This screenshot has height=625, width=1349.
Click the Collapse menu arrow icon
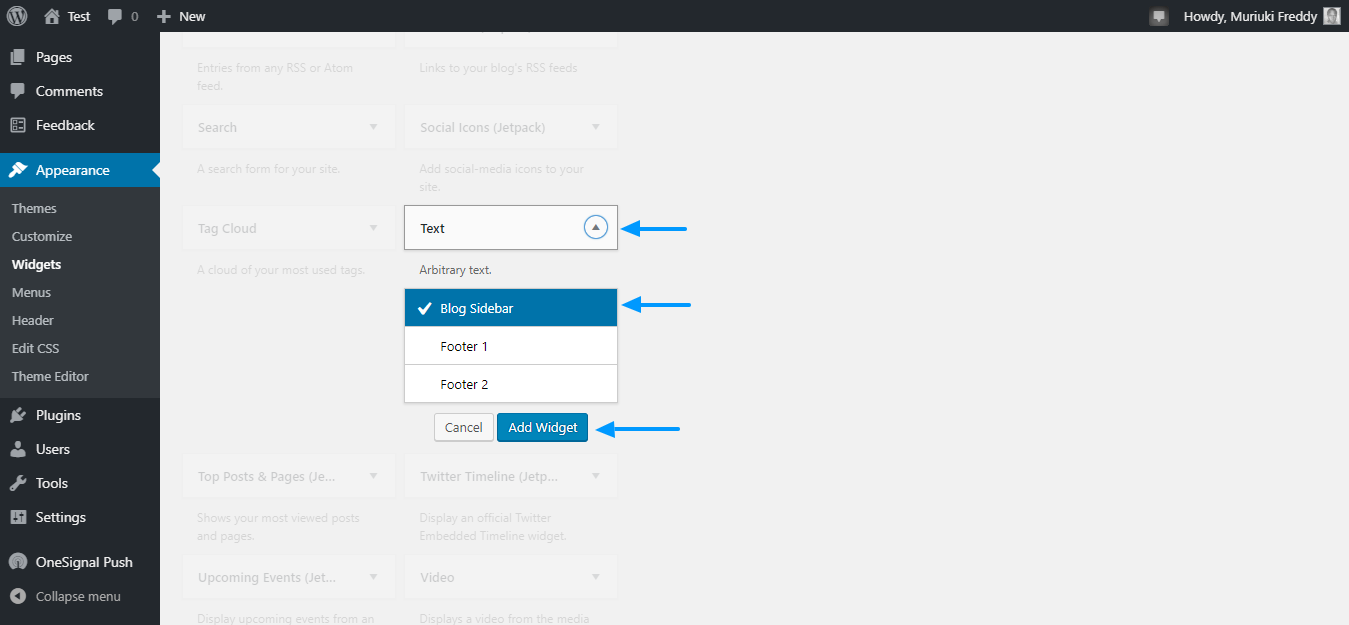pos(18,596)
